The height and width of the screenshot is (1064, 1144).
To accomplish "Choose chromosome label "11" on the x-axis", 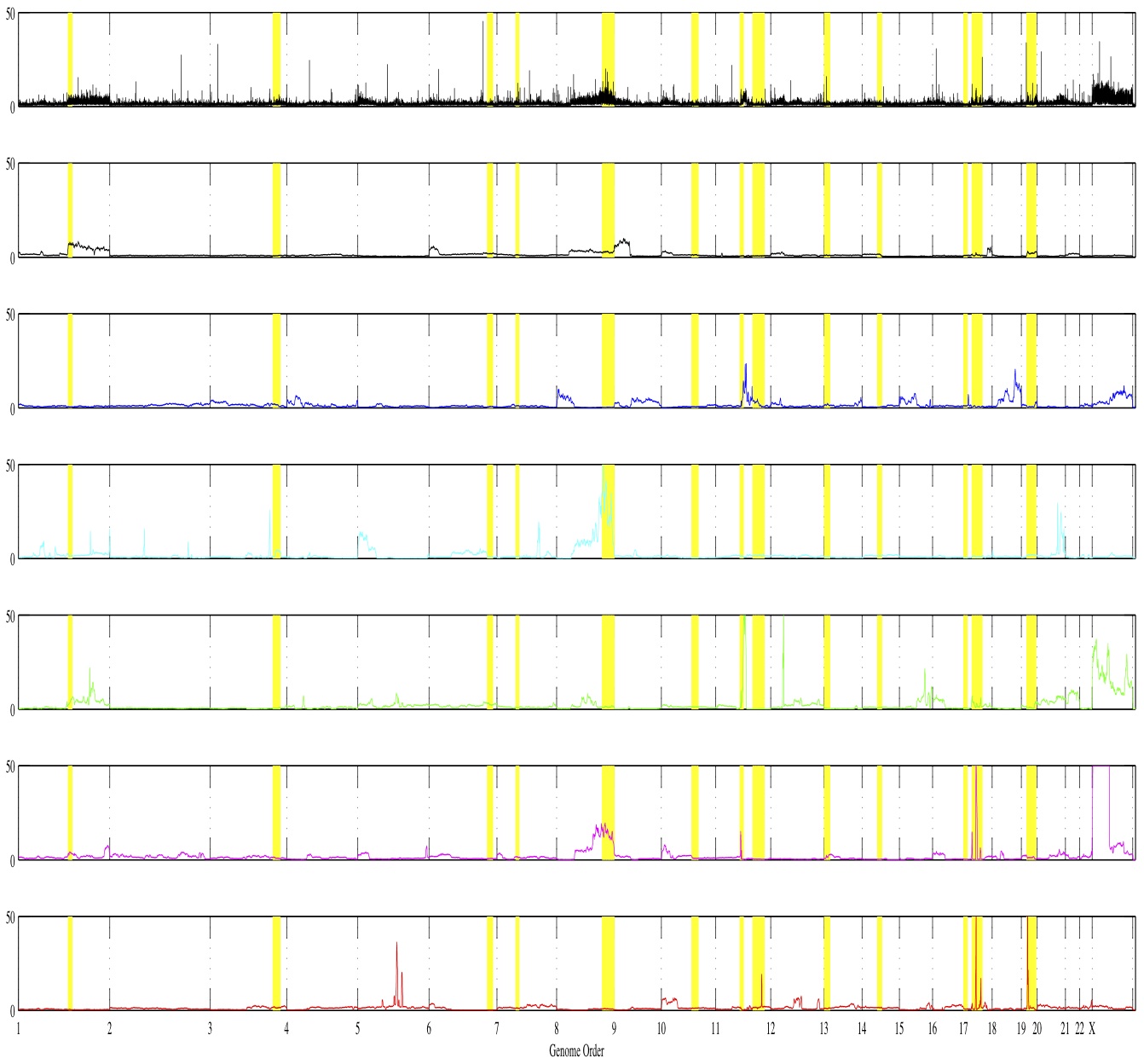I will click(x=715, y=1028).
